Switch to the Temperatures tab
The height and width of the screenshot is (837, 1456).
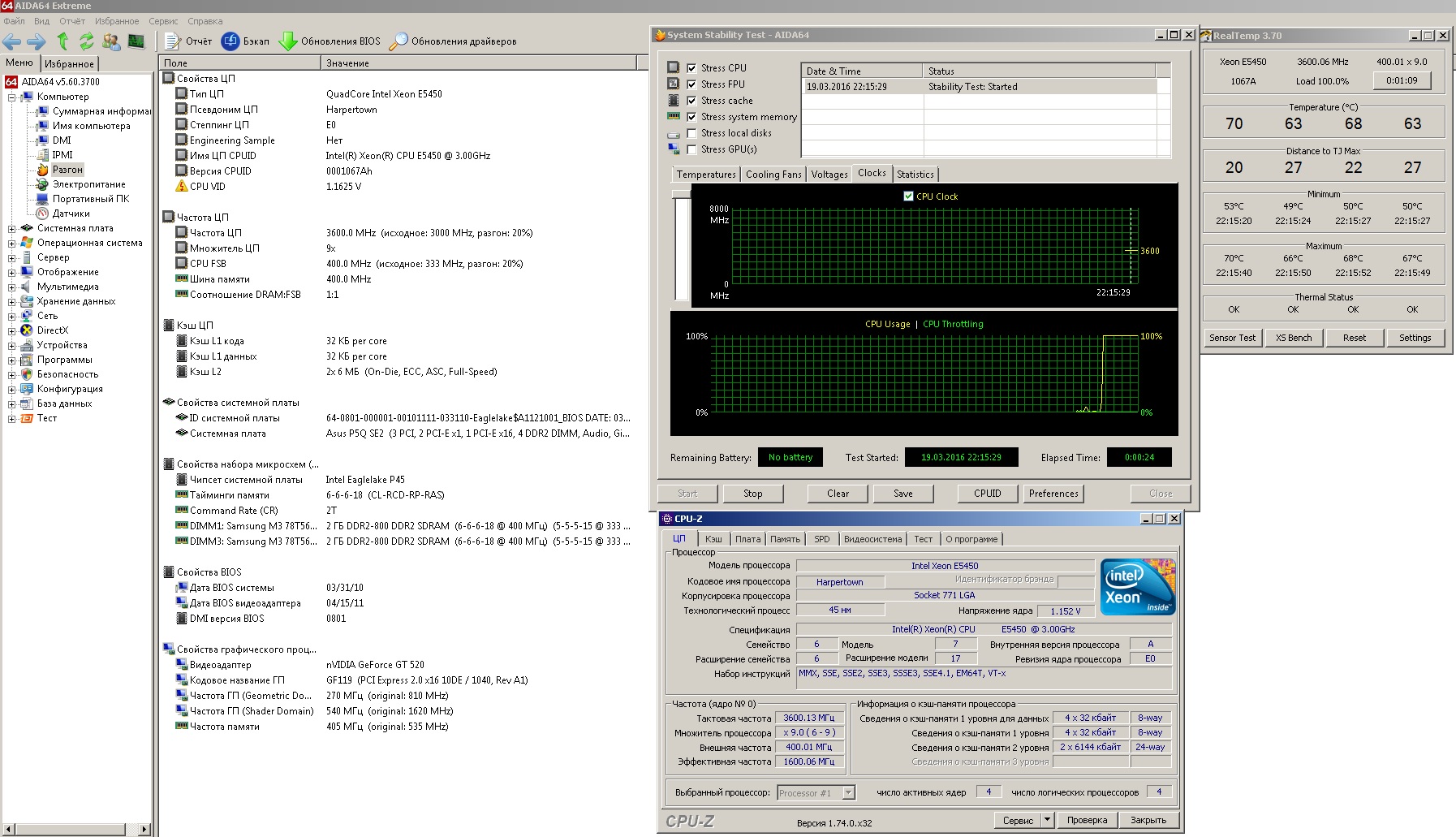point(705,175)
